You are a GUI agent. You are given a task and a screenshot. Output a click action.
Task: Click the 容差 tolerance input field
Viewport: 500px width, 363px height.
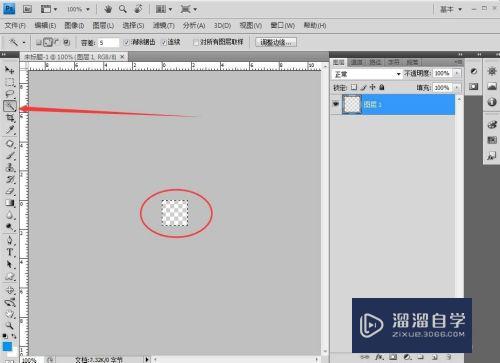coord(109,43)
